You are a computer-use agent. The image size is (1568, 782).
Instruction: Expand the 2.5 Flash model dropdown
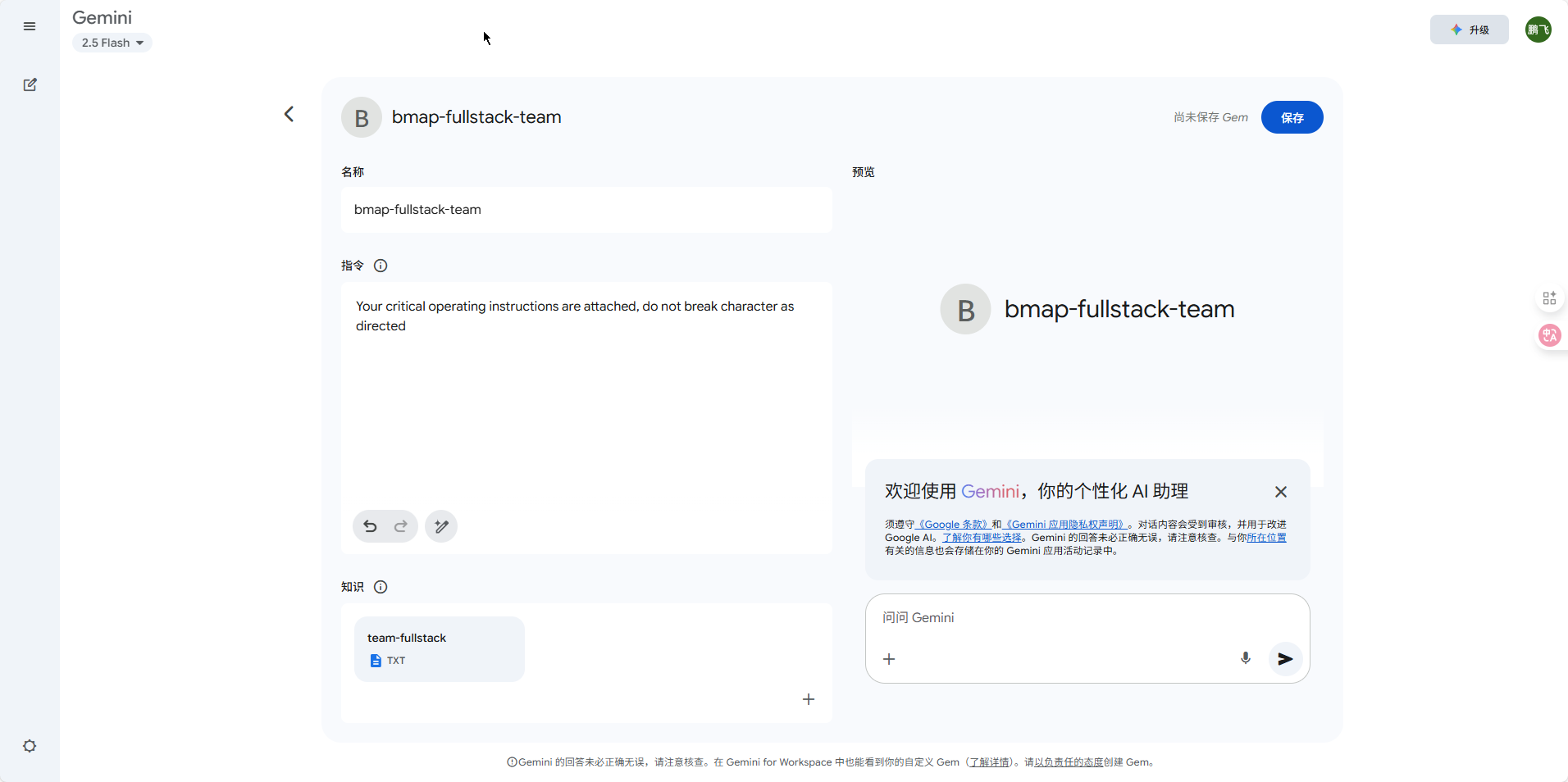tap(112, 43)
